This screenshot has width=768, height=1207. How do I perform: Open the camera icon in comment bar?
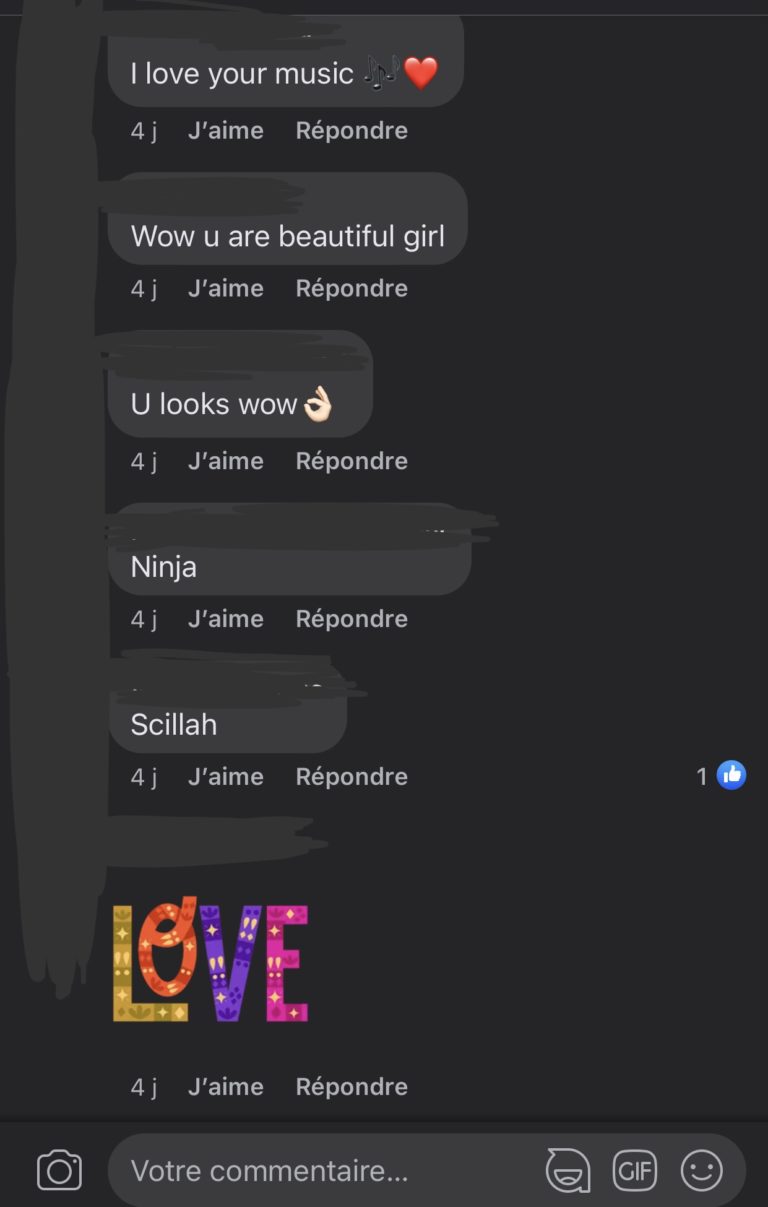click(x=59, y=1170)
